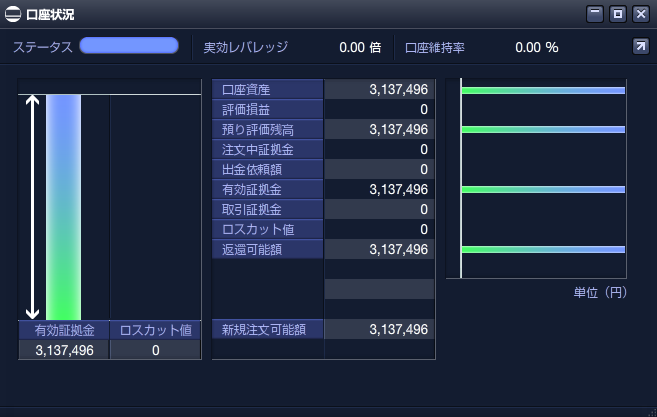Click the 有効証拠金 value in center table
This screenshot has height=417, width=657.
(x=380, y=189)
